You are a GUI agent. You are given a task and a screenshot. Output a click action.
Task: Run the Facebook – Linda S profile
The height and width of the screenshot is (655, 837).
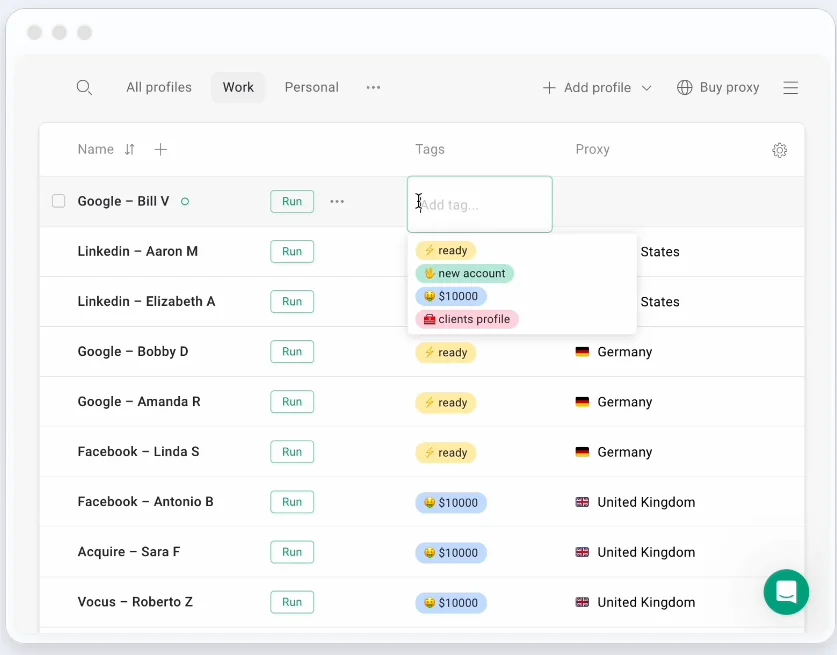point(292,452)
